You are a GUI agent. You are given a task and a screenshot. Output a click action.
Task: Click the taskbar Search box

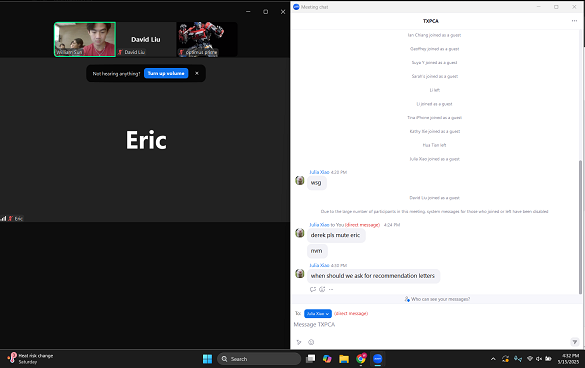point(259,359)
